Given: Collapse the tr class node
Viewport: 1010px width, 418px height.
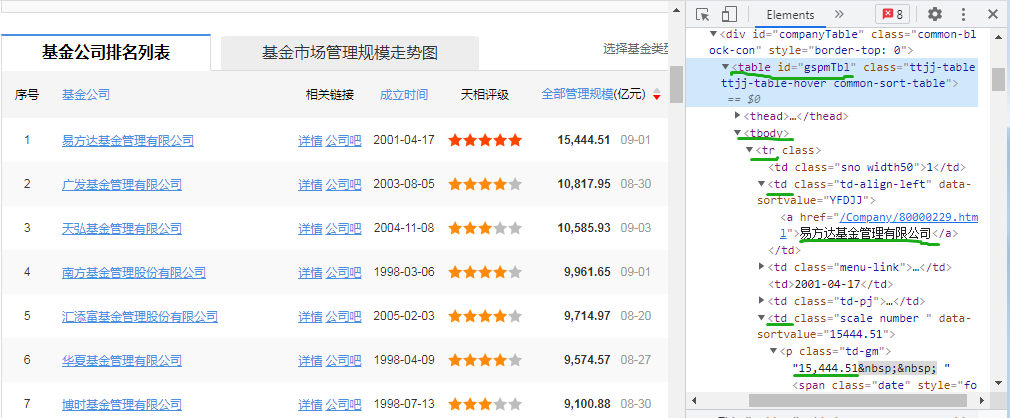Looking at the screenshot, I should (750, 149).
